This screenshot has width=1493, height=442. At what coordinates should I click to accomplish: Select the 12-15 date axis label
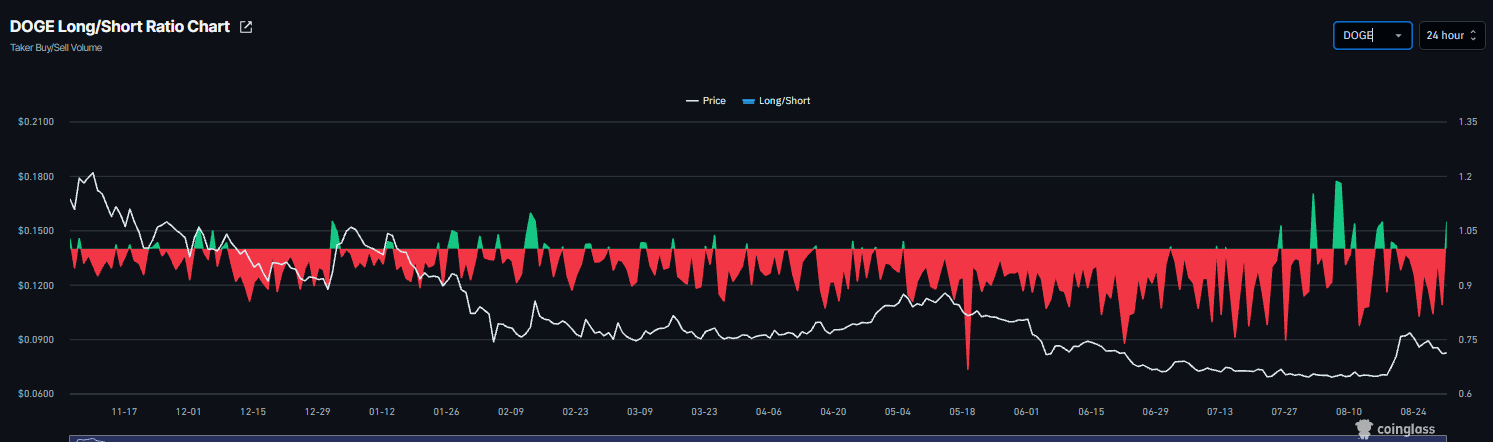pyautogui.click(x=253, y=411)
